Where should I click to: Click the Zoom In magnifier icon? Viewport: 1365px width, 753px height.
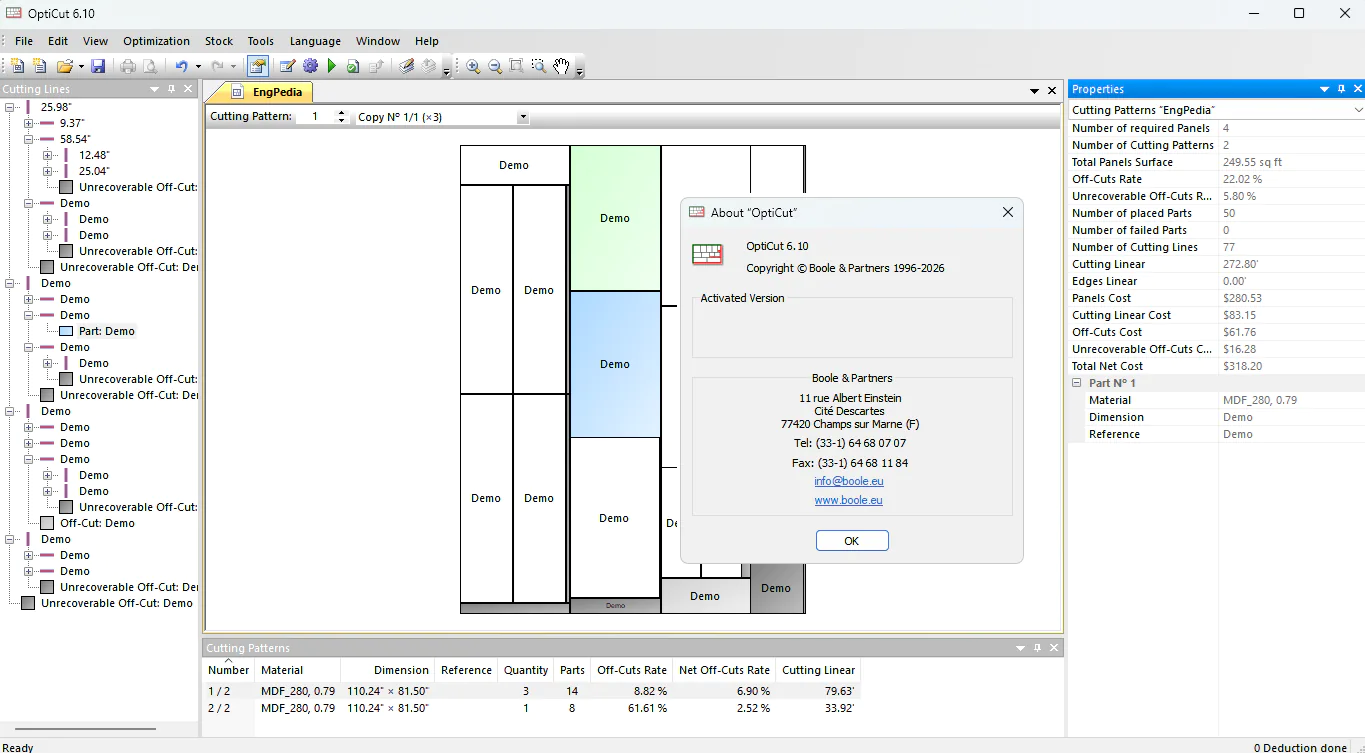473,66
